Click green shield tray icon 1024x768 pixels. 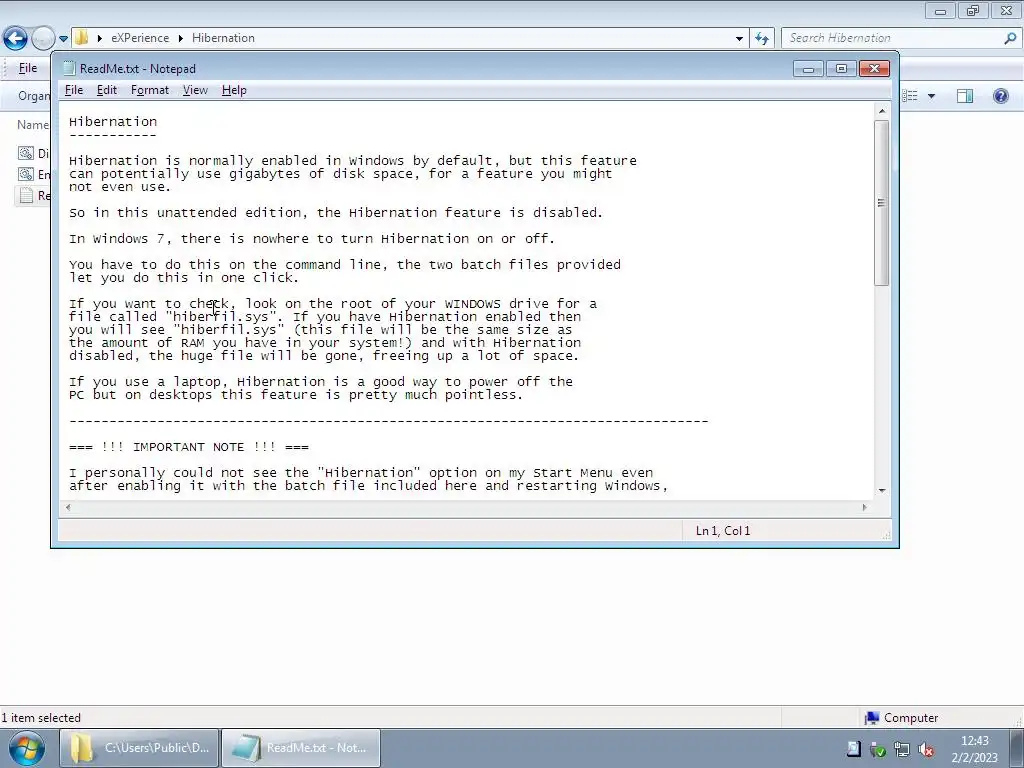click(878, 750)
